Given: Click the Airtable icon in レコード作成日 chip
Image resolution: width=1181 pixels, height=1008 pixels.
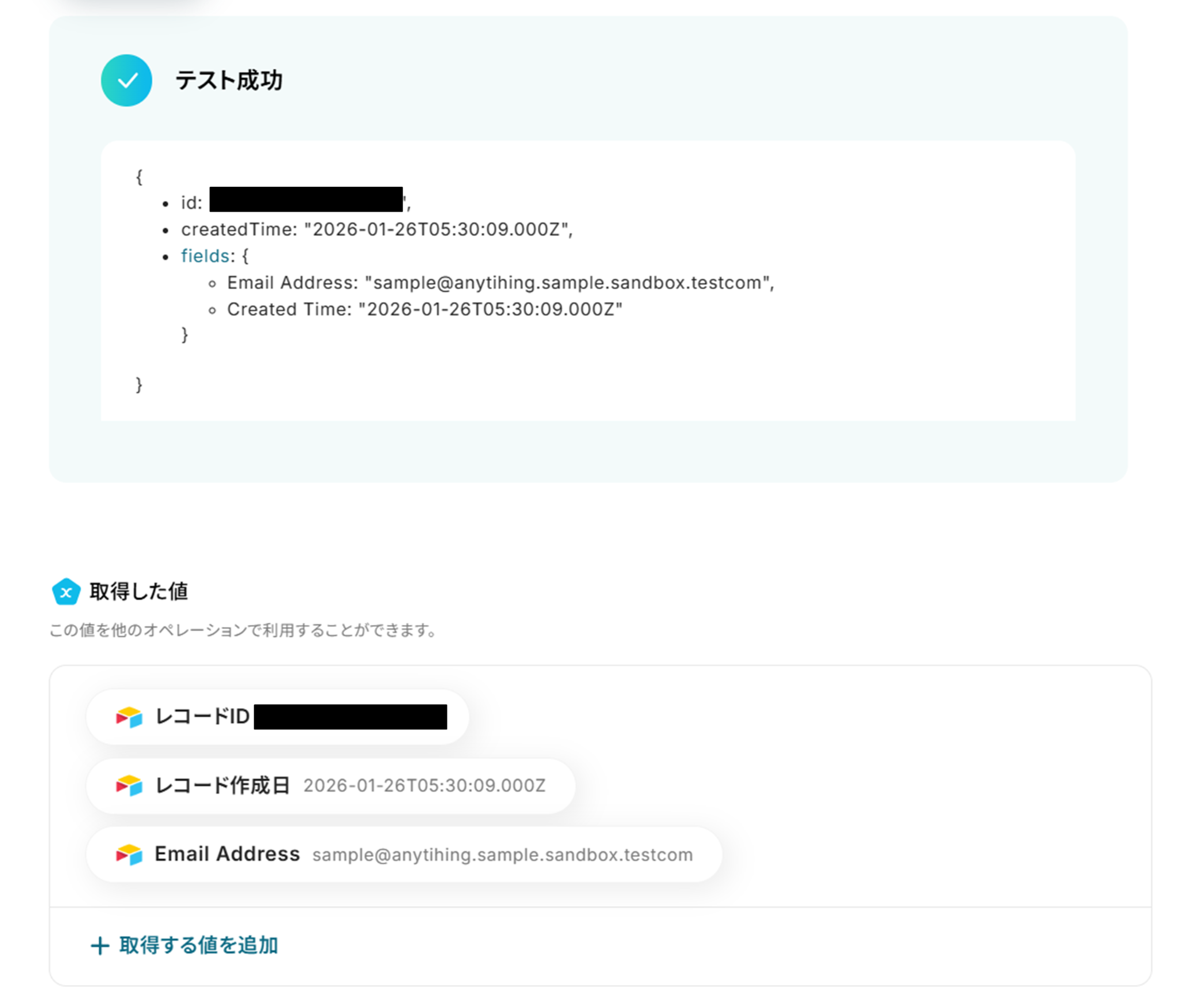Looking at the screenshot, I should [x=129, y=785].
